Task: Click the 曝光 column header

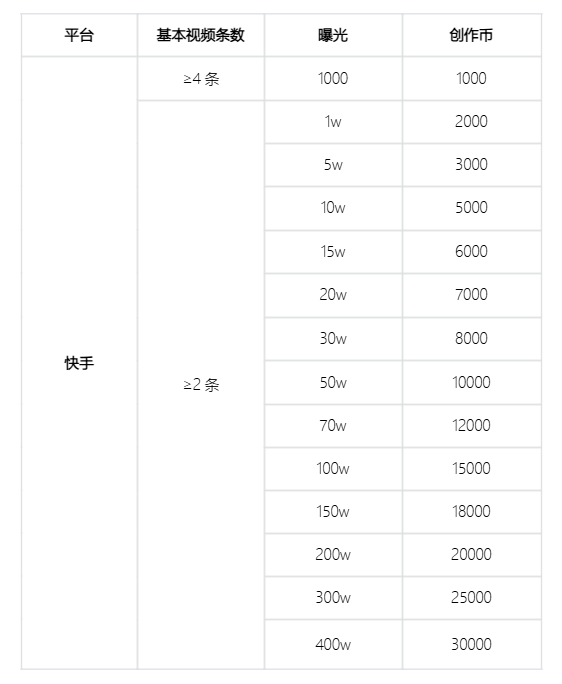Action: 333,35
